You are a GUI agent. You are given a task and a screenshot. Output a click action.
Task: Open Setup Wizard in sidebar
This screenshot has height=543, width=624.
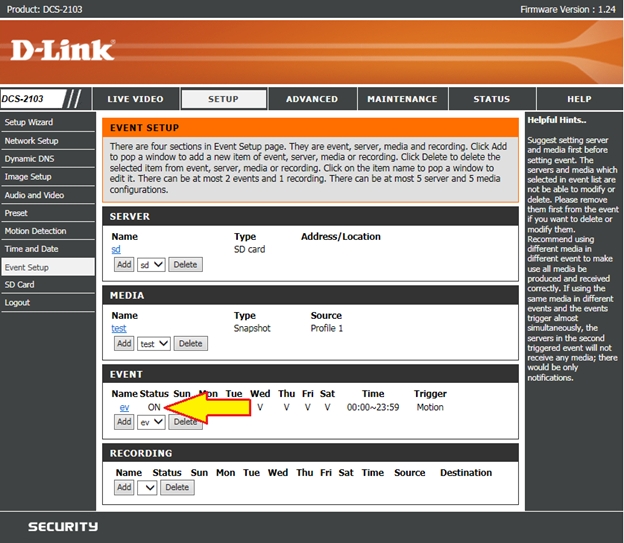pyautogui.click(x=28, y=122)
